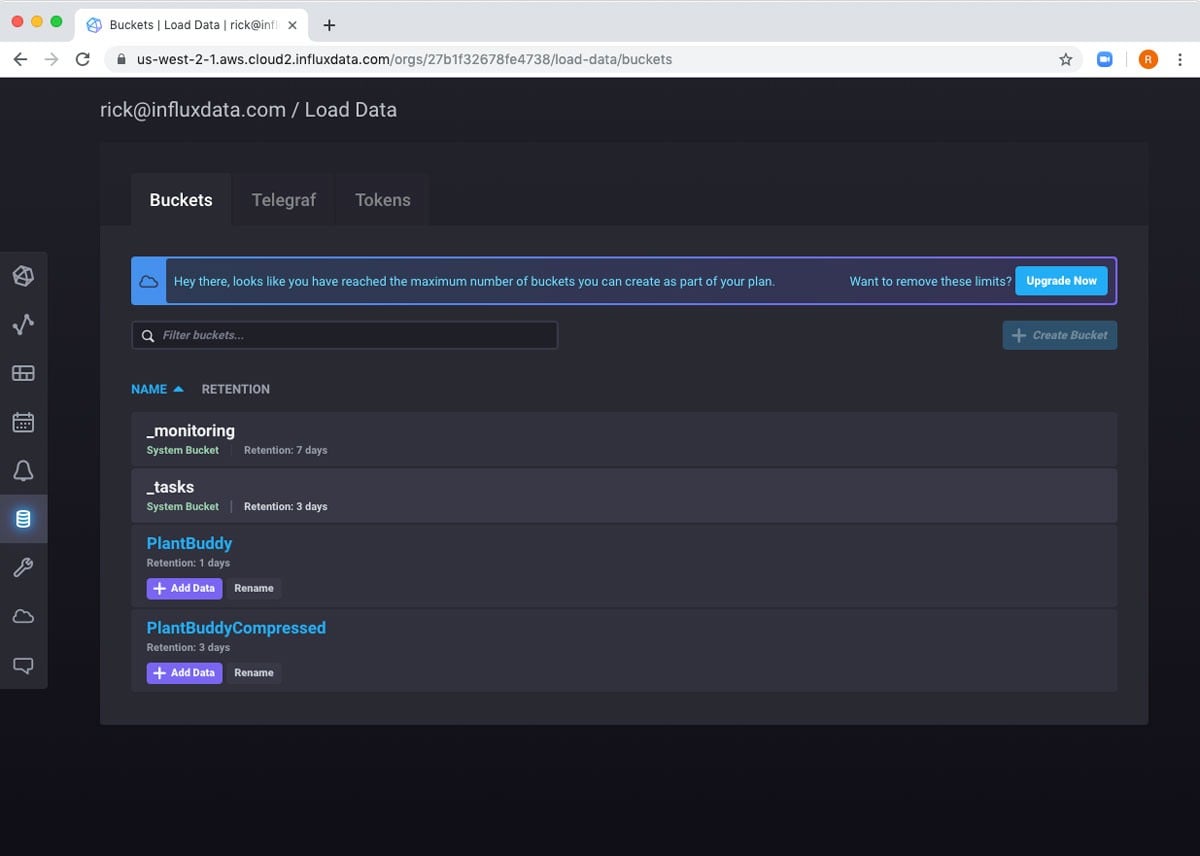Viewport: 1200px width, 856px height.
Task: Click the Upgrade Now button
Action: tap(1061, 281)
